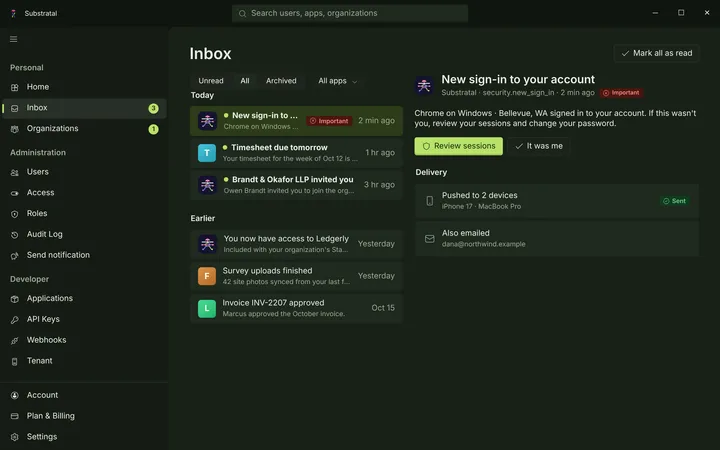
Task: Open API Keys in sidebar
Action: pos(84,320)
